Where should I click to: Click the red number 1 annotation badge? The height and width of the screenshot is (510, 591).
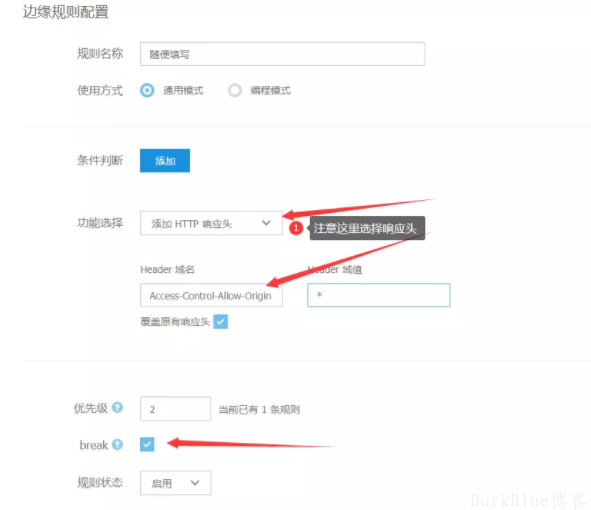pos(296,228)
